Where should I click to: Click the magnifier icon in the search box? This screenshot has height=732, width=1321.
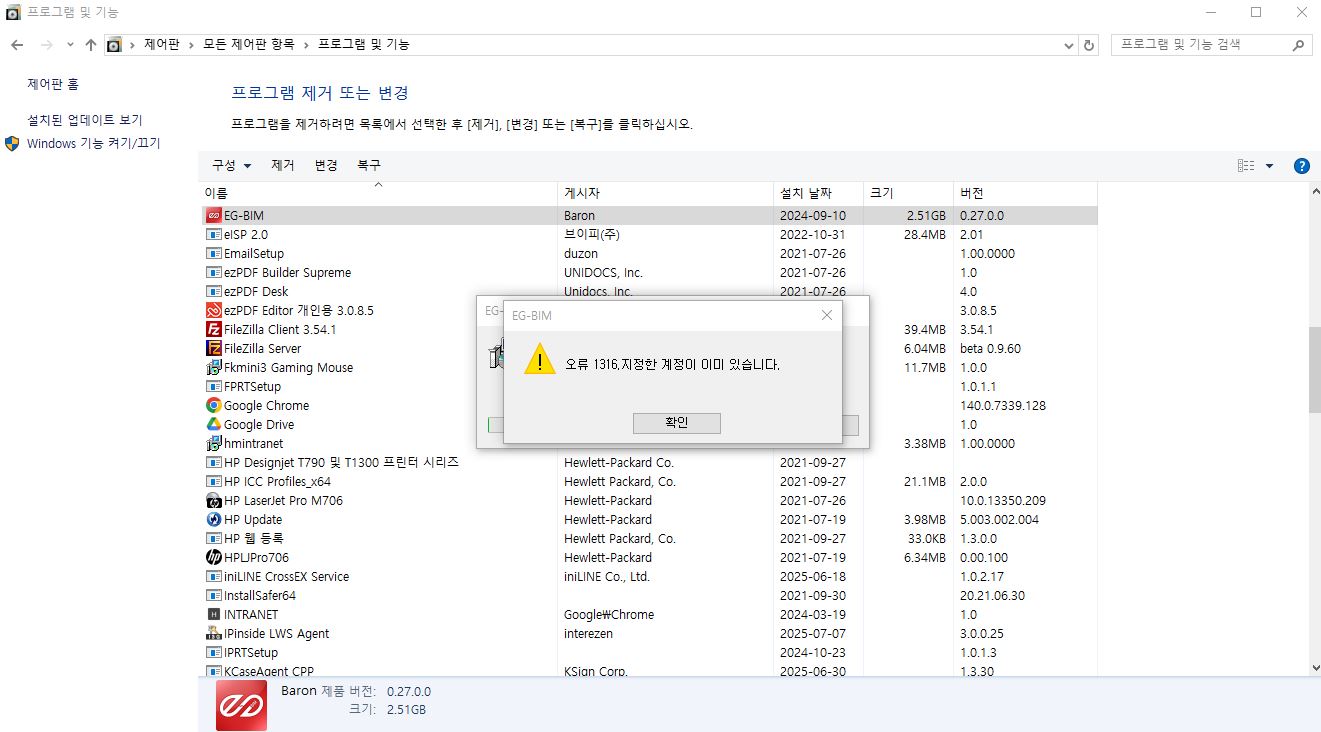tap(1298, 45)
